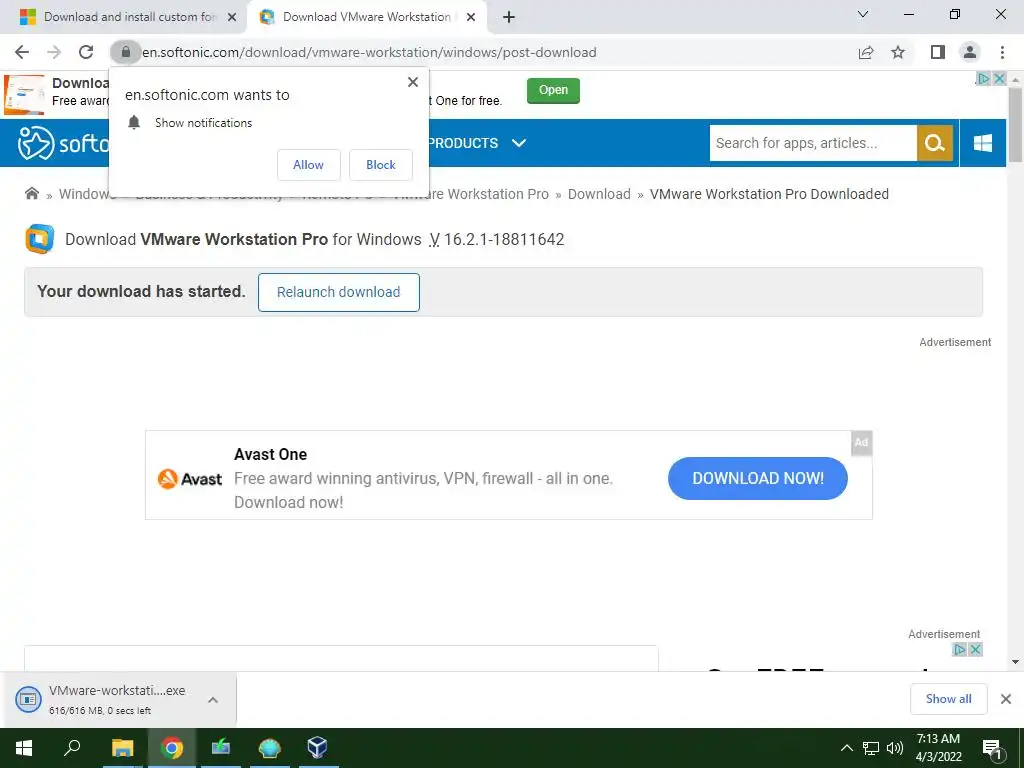Click the network tray icon
The image size is (1024, 768).
pyautogui.click(x=871, y=748)
